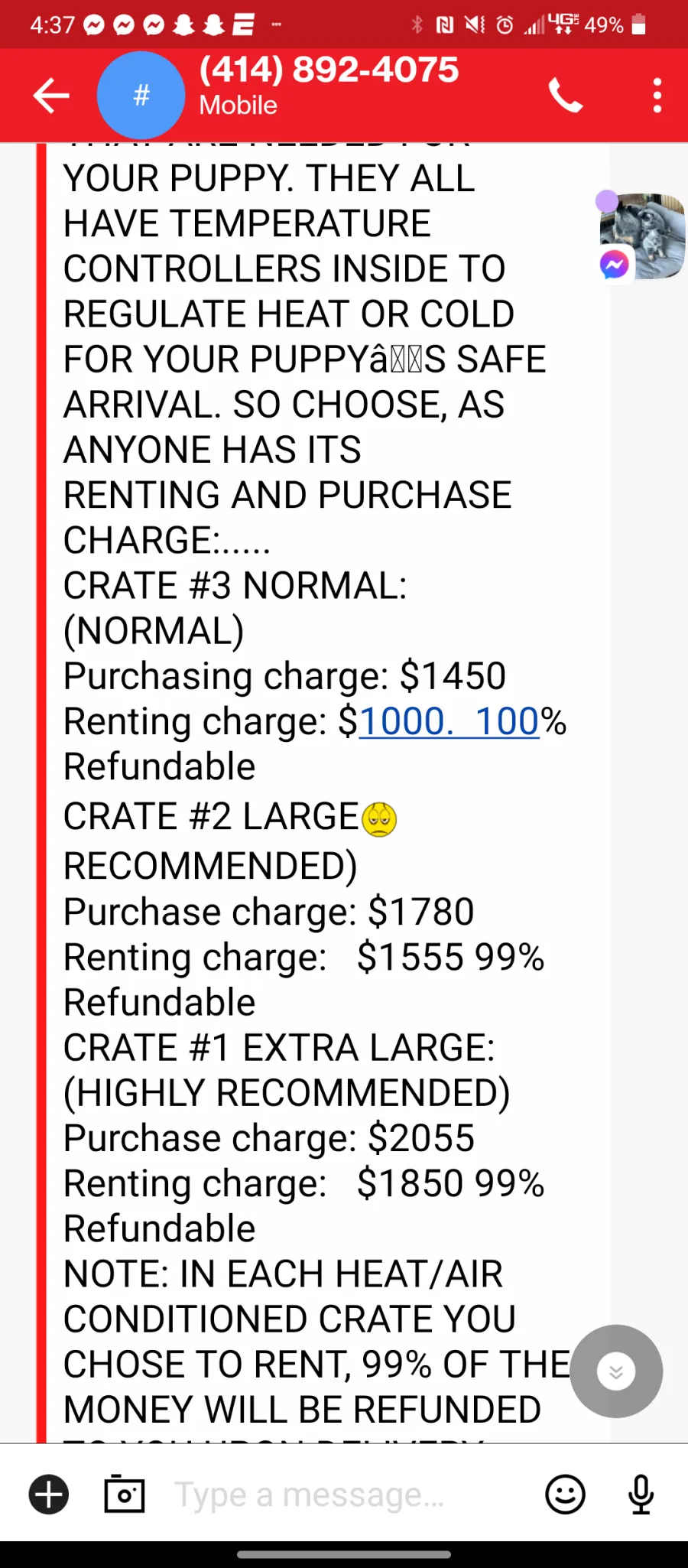Tap Mobile label under phone number
688x1568 pixels.
[x=238, y=106]
